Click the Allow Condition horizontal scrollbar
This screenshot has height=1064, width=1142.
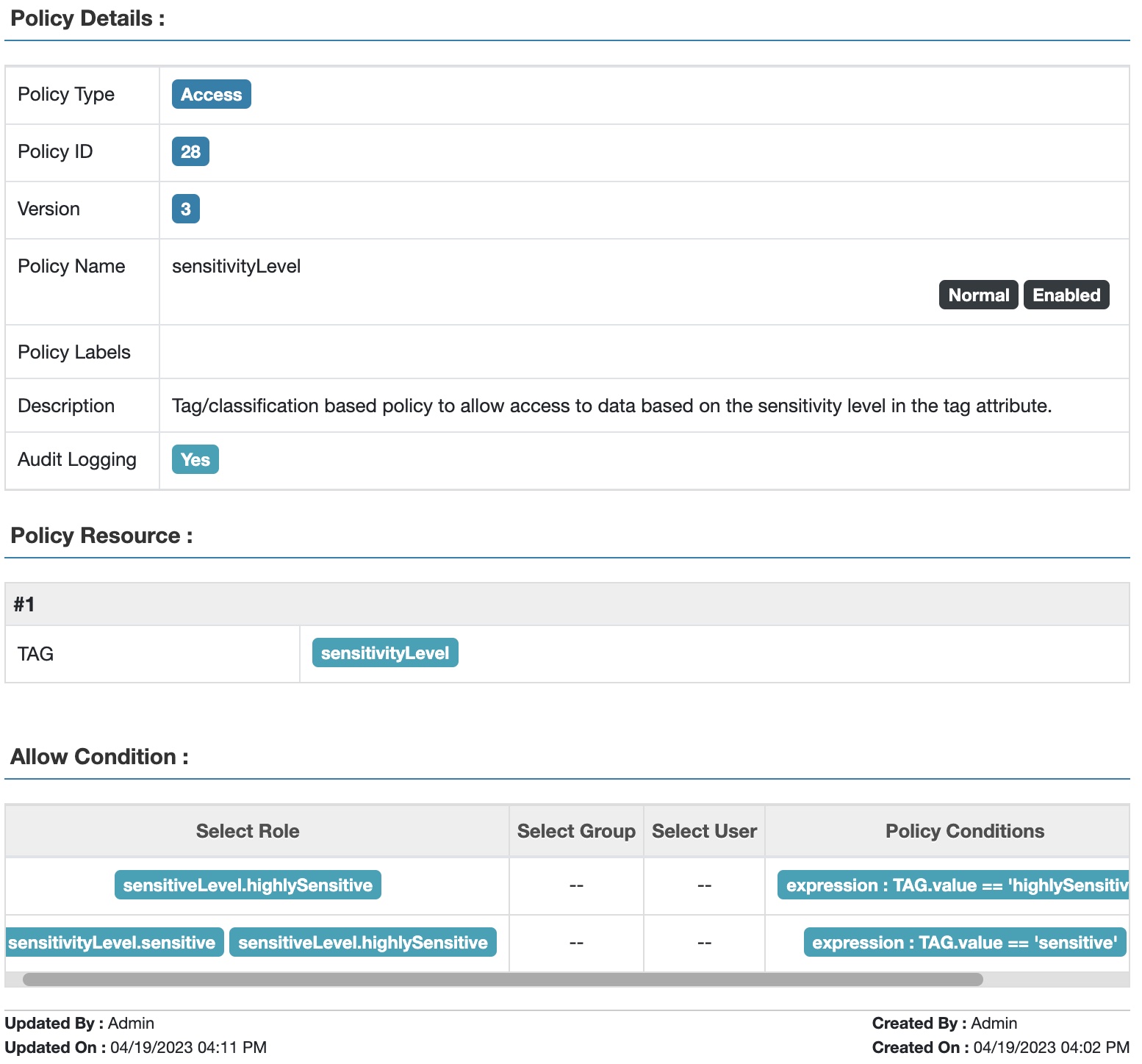click(503, 979)
